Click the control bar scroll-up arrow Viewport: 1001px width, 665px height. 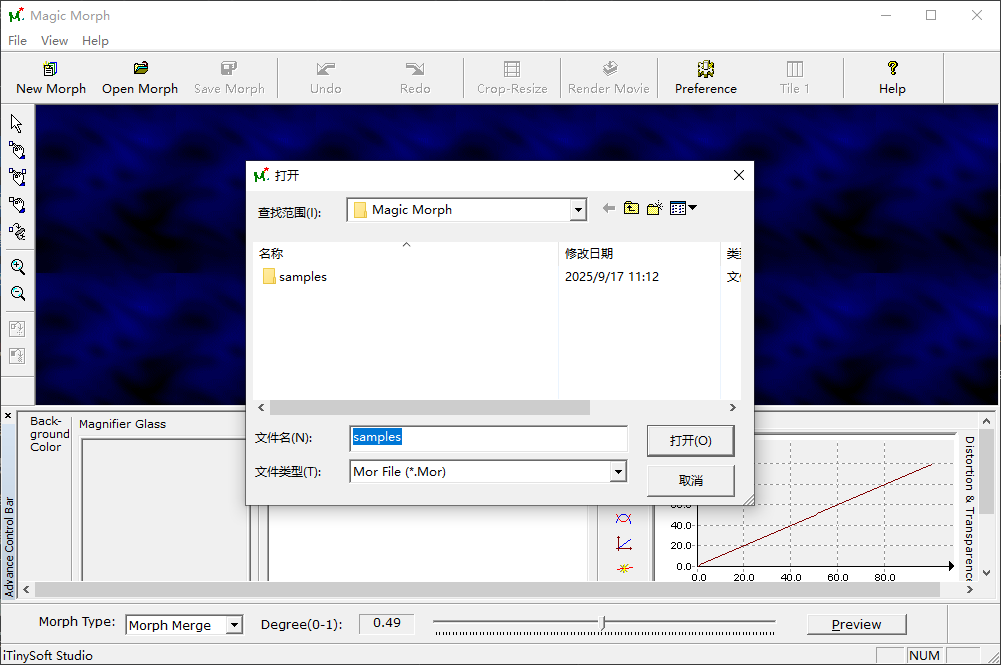point(986,421)
